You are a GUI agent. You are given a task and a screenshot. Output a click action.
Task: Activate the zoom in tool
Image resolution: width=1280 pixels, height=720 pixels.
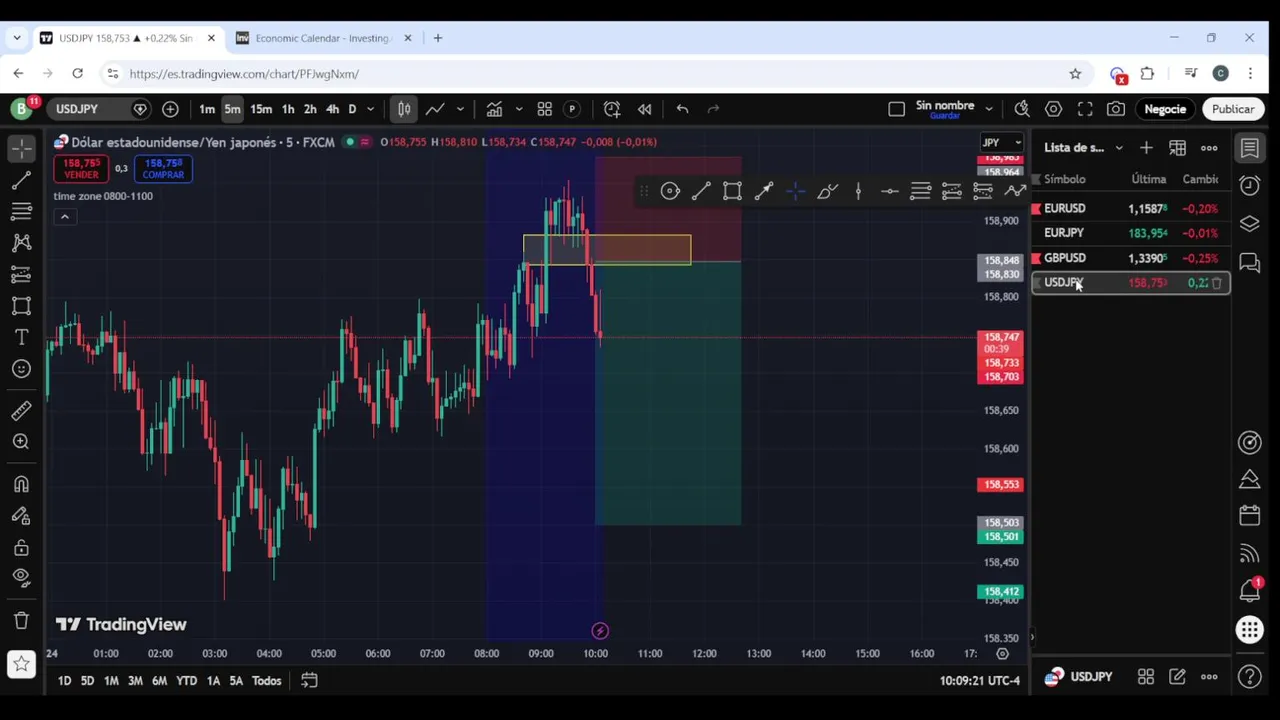pos(21,442)
